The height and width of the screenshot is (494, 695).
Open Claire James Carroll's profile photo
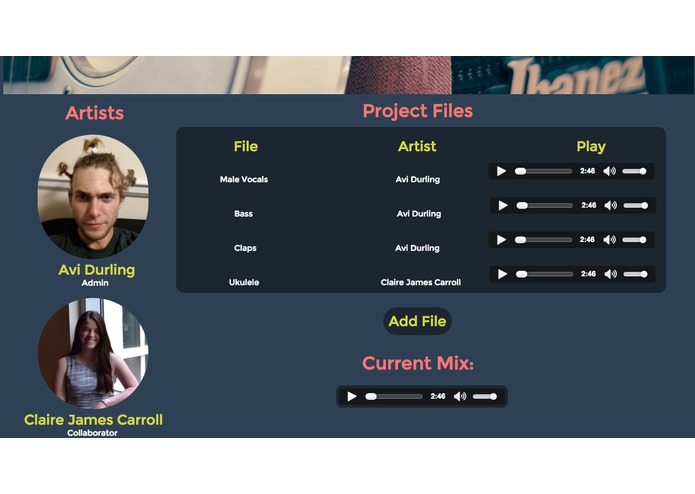pos(93,353)
